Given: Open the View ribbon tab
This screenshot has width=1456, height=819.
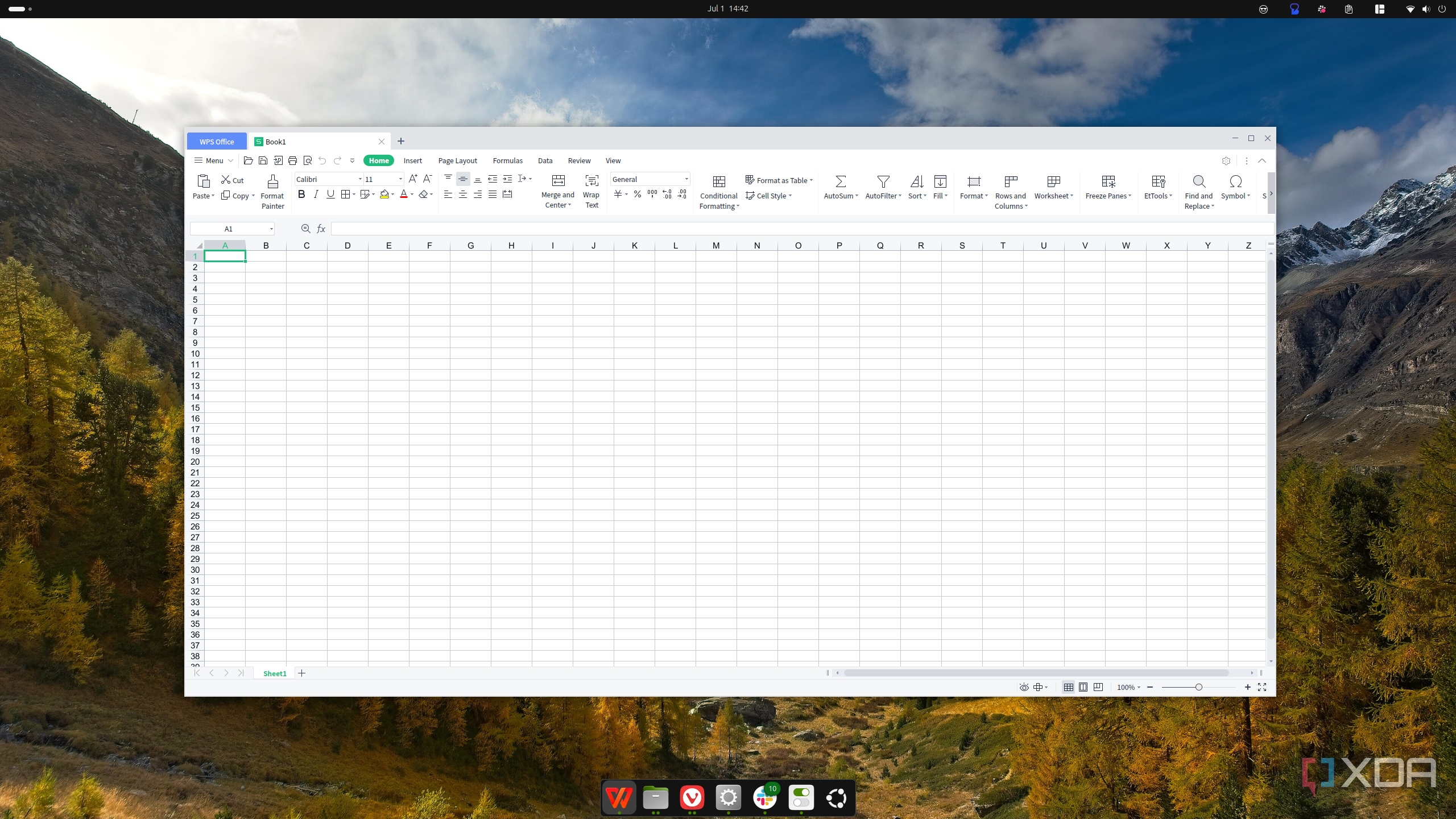Looking at the screenshot, I should 613,160.
